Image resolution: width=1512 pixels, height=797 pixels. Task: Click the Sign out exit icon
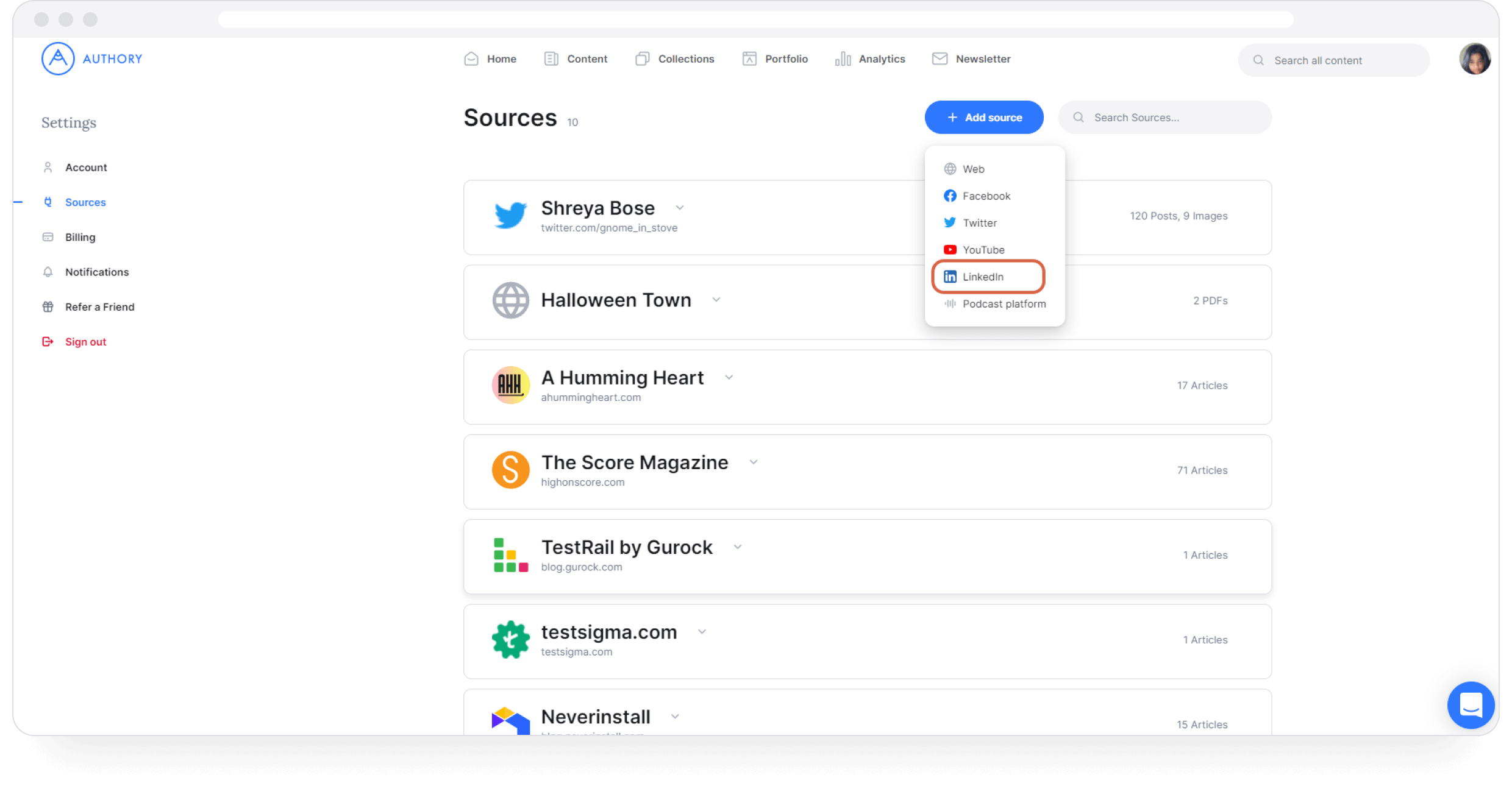(48, 341)
